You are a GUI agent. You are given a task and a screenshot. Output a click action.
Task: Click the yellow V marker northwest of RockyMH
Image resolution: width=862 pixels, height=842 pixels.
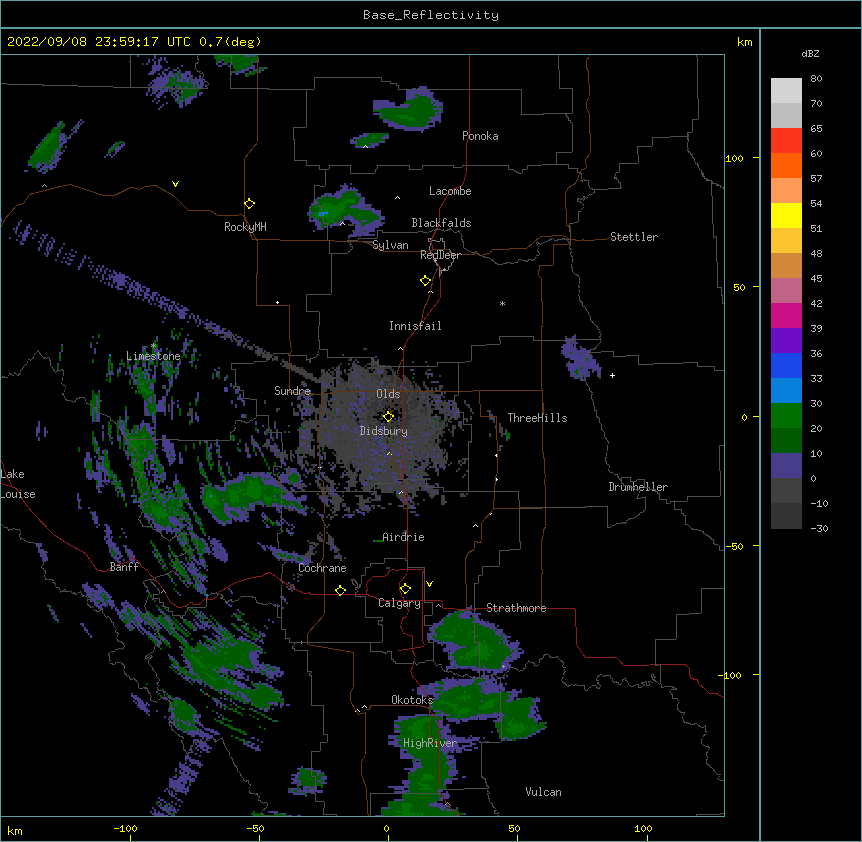tap(175, 184)
